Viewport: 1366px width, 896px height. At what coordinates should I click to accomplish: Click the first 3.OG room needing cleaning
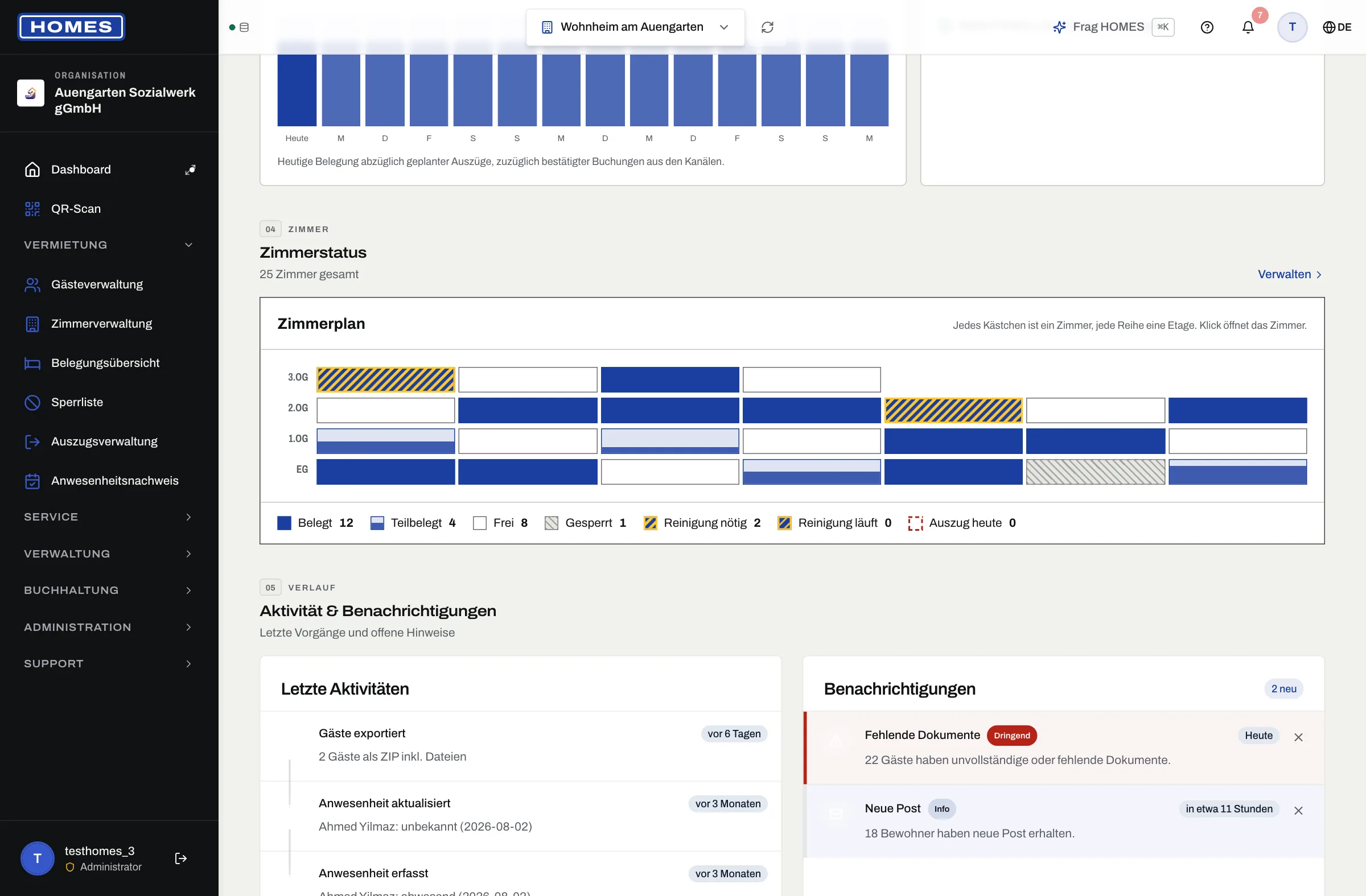(x=386, y=380)
